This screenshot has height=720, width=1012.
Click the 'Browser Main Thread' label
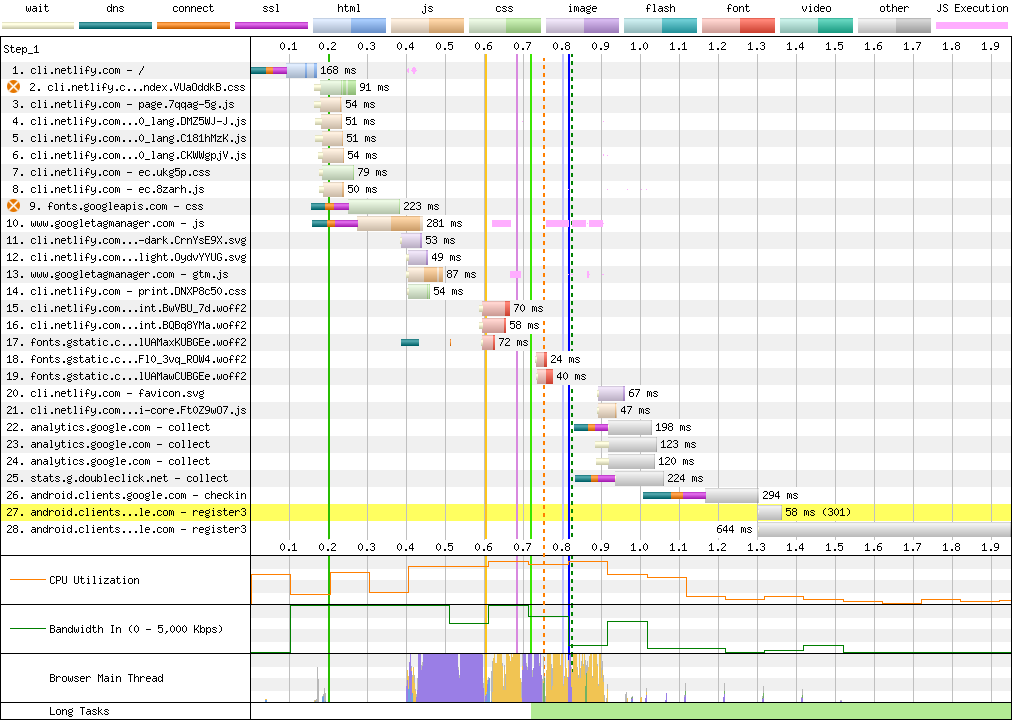(106, 678)
